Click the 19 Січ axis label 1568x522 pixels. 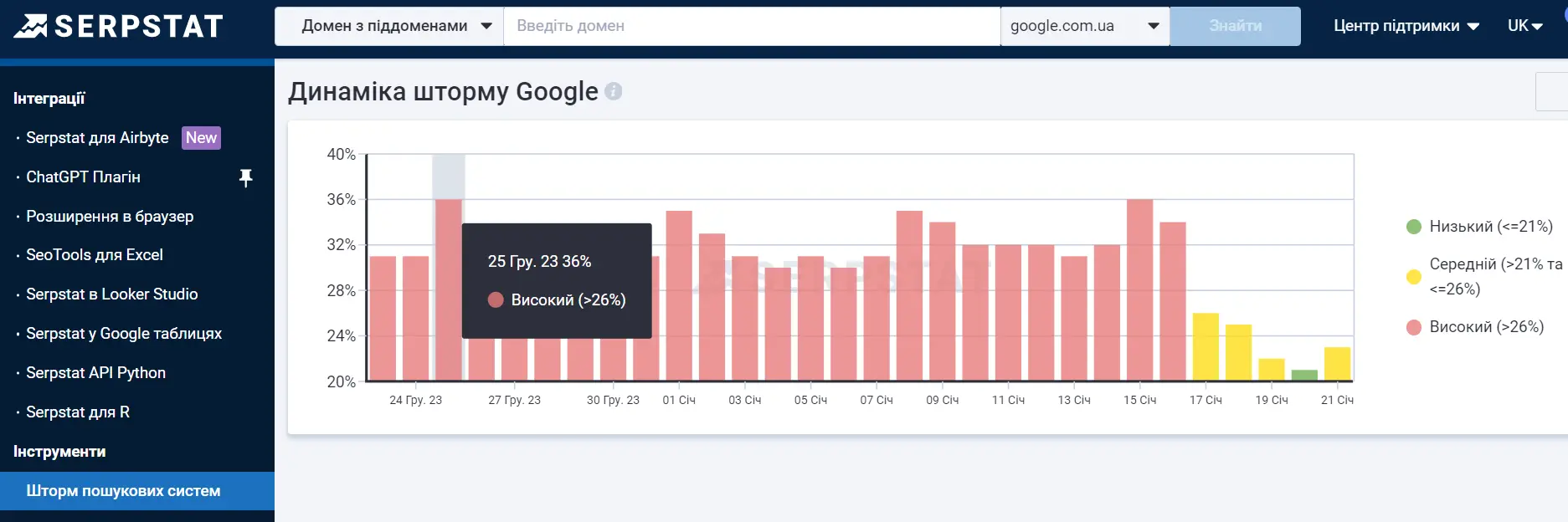(x=1272, y=401)
